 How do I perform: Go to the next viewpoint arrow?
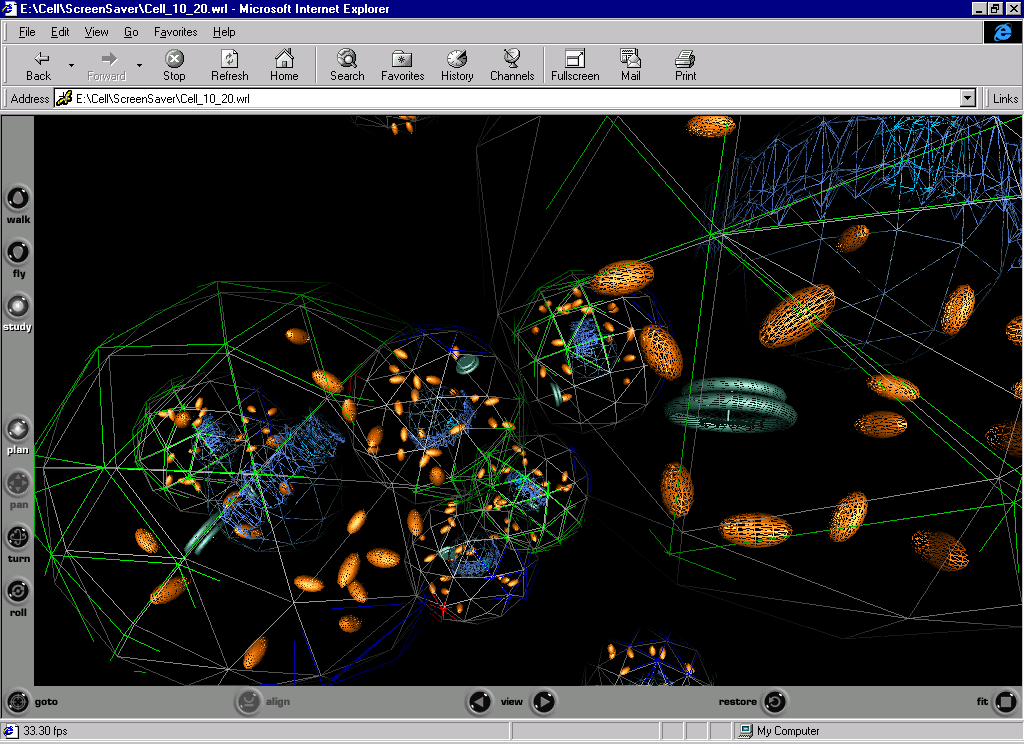pos(543,702)
